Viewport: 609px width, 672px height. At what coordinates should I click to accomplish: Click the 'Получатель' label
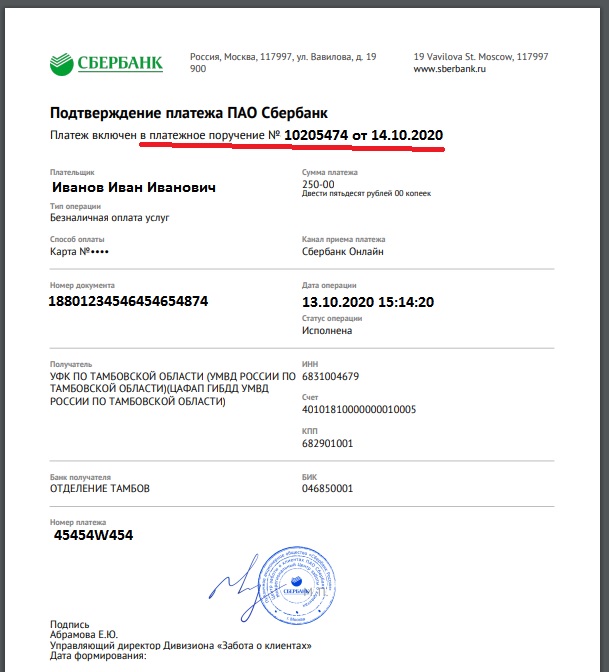click(x=71, y=364)
